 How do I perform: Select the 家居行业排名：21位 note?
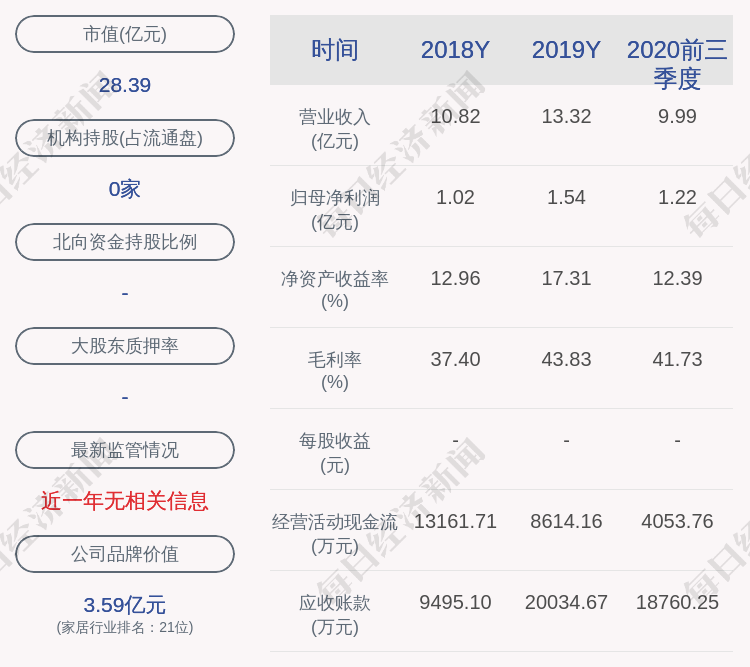125,627
